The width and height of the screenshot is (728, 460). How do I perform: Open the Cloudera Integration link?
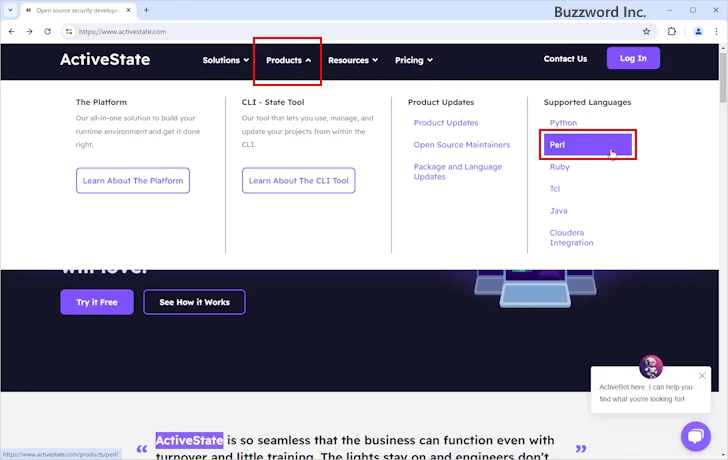click(572, 238)
